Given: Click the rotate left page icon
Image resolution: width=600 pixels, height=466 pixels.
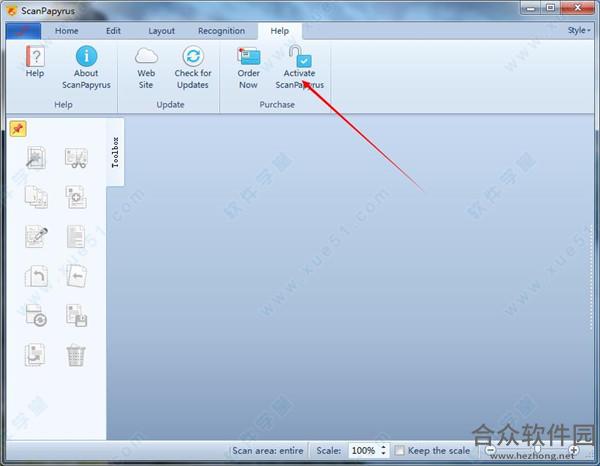Looking at the screenshot, I should (x=36, y=276).
